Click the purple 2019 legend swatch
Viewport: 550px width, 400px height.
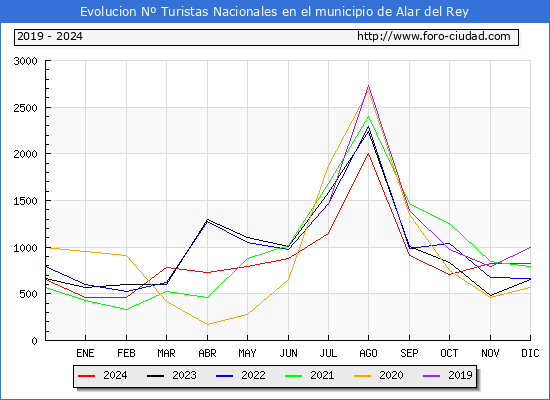click(x=431, y=376)
